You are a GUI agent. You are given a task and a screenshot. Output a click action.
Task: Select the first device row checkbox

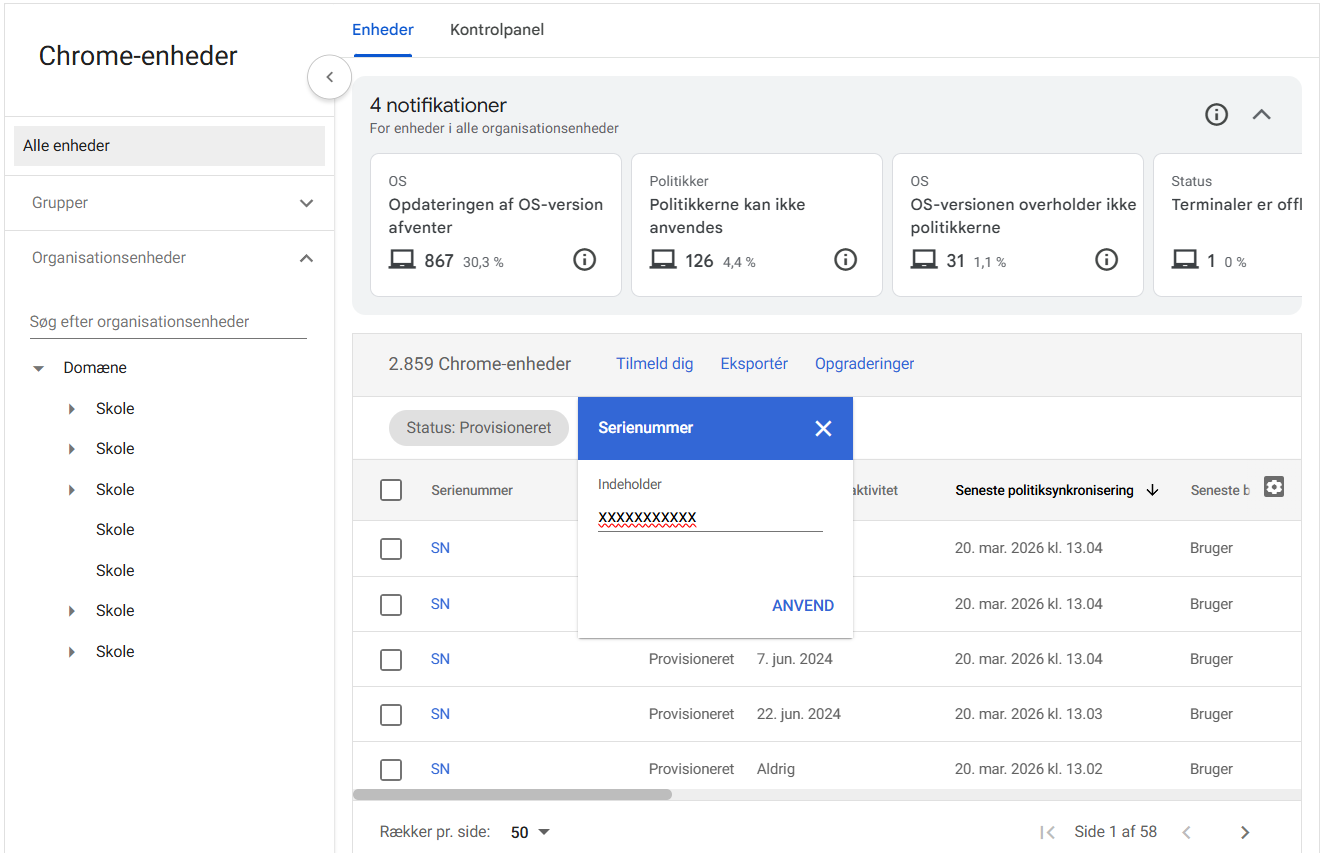(x=391, y=549)
